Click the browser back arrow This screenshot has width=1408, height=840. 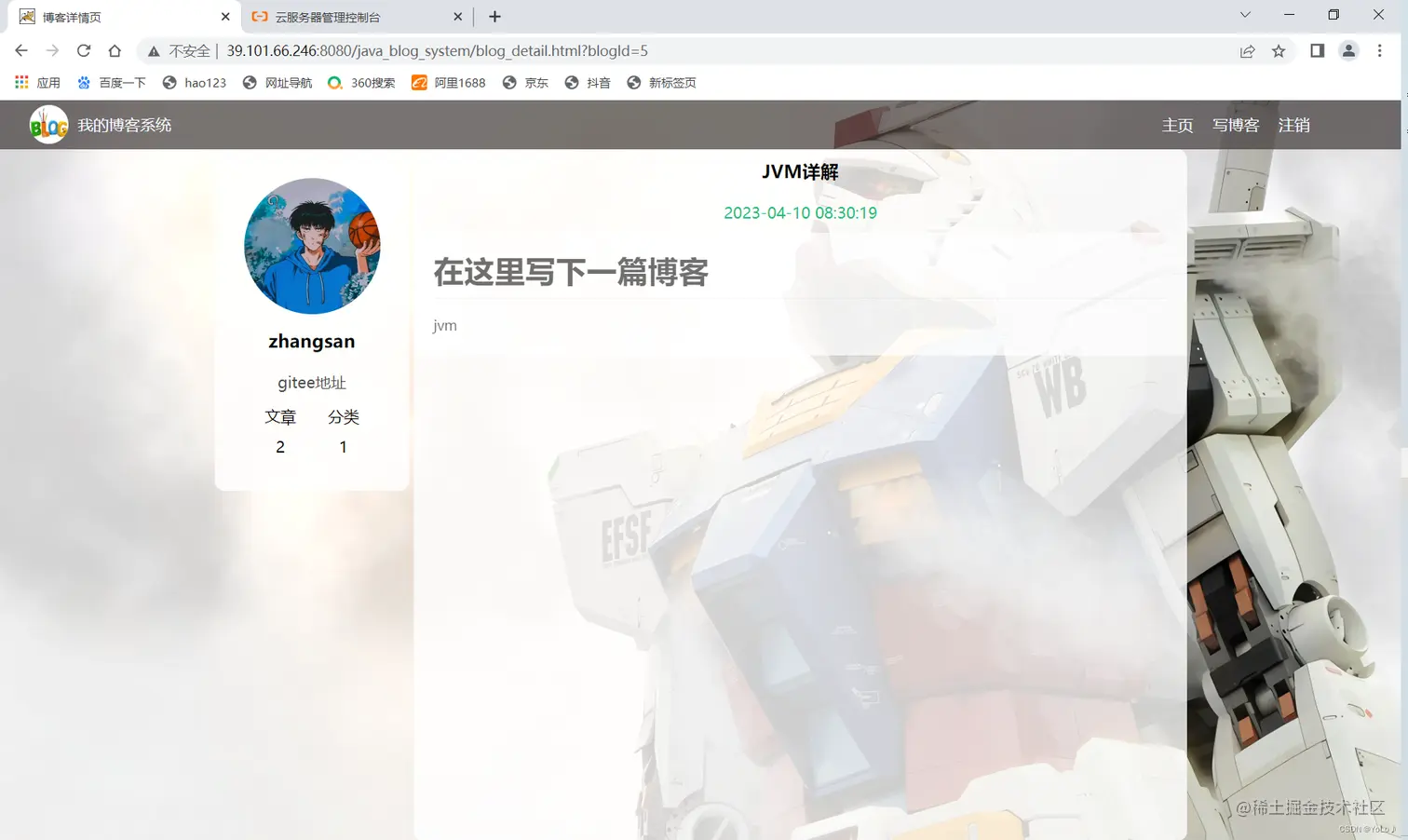pos(21,51)
